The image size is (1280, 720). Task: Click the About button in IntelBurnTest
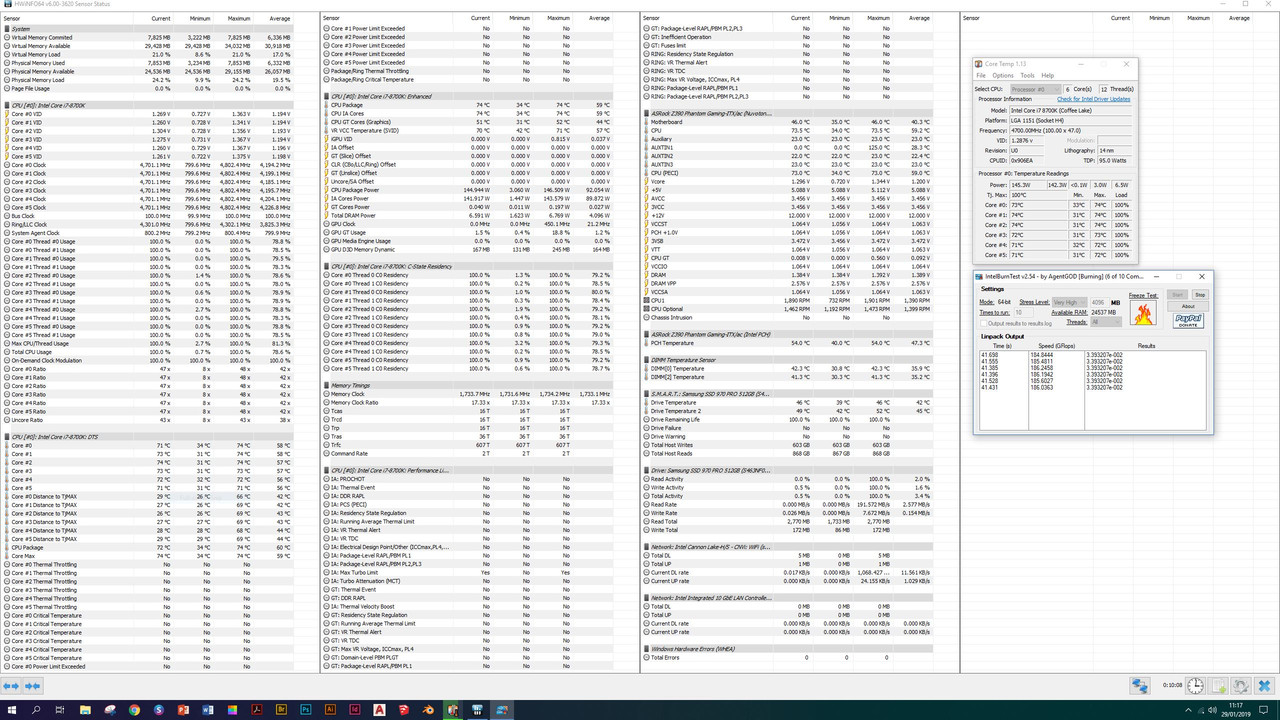pyautogui.click(x=1188, y=306)
